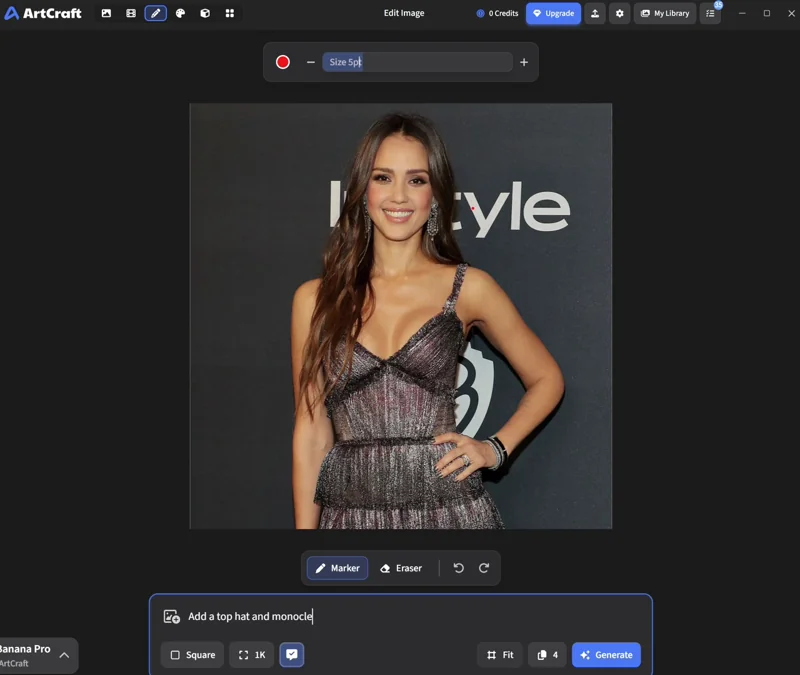Increase brush size with plus button
Viewport: 800px width, 675px height.
coord(524,62)
